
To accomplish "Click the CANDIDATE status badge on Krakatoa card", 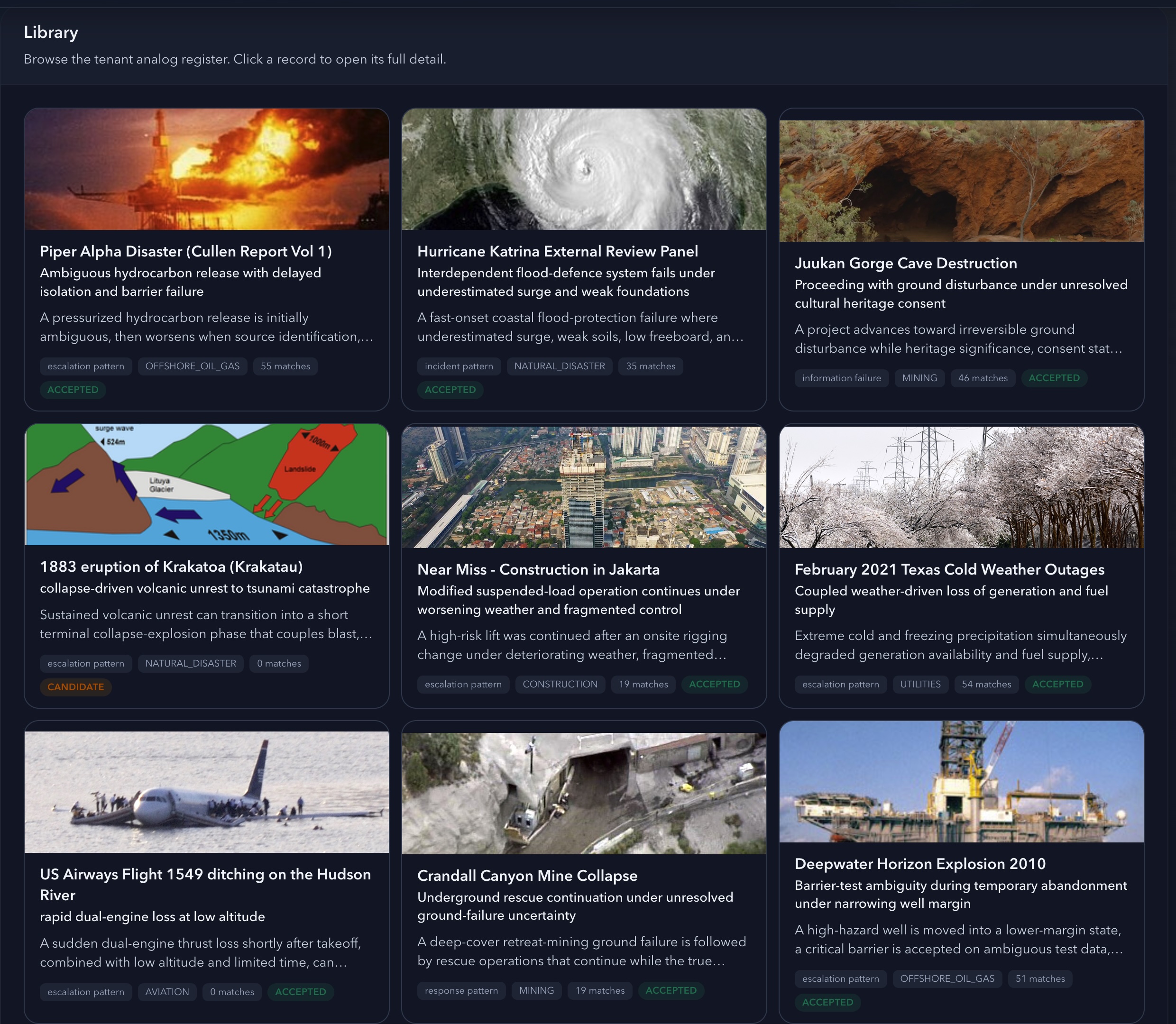I will pyautogui.click(x=75, y=687).
